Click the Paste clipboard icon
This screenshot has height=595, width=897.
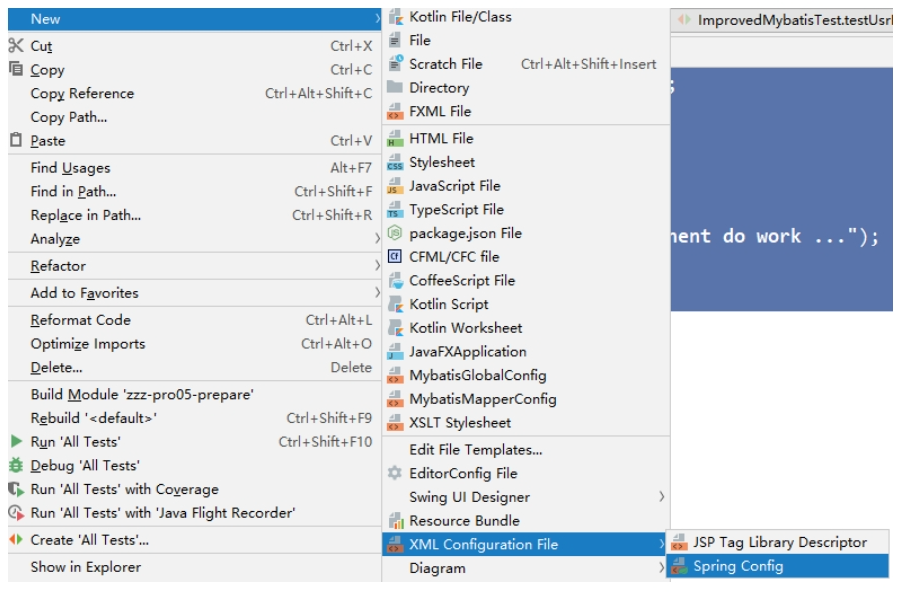(x=16, y=140)
